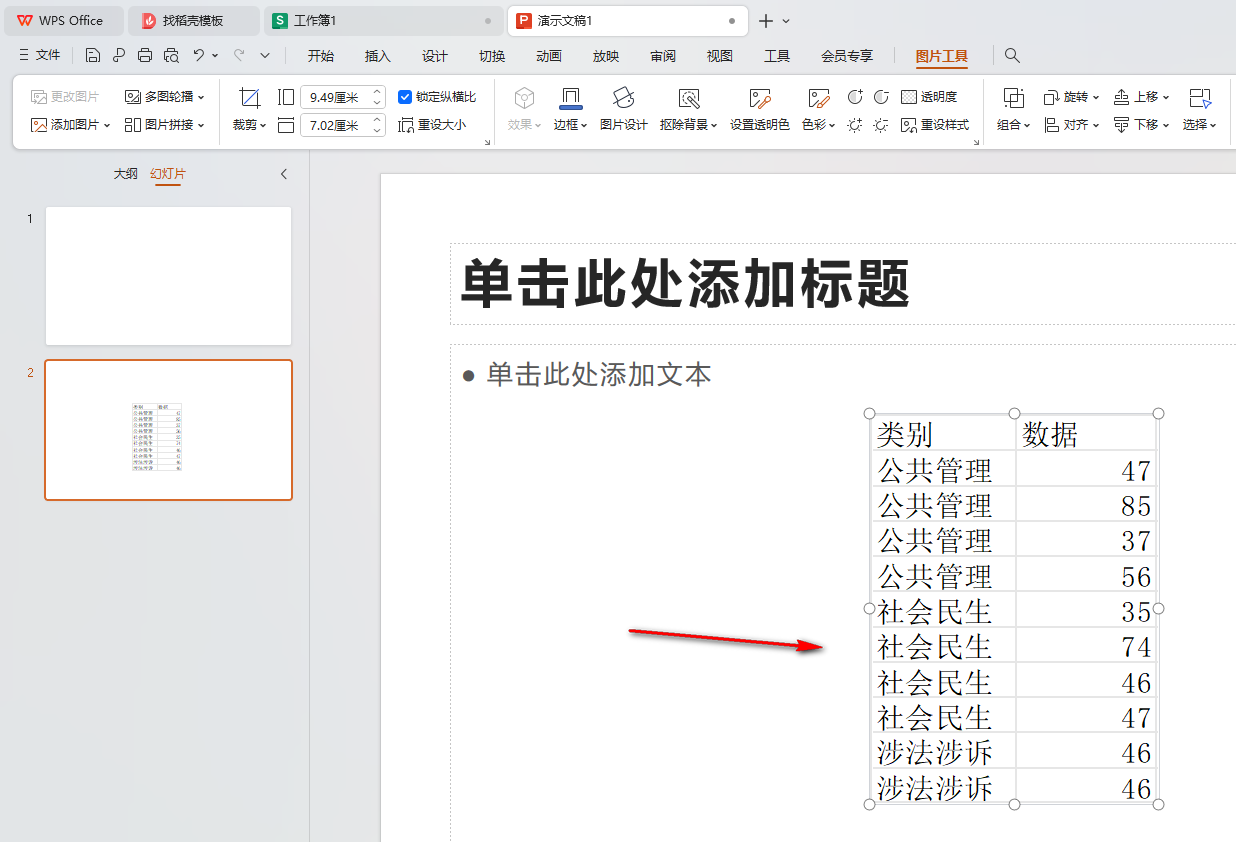Switch to the 设计 ribbon tab
Screen dimensions: 1236x842
[x=435, y=56]
